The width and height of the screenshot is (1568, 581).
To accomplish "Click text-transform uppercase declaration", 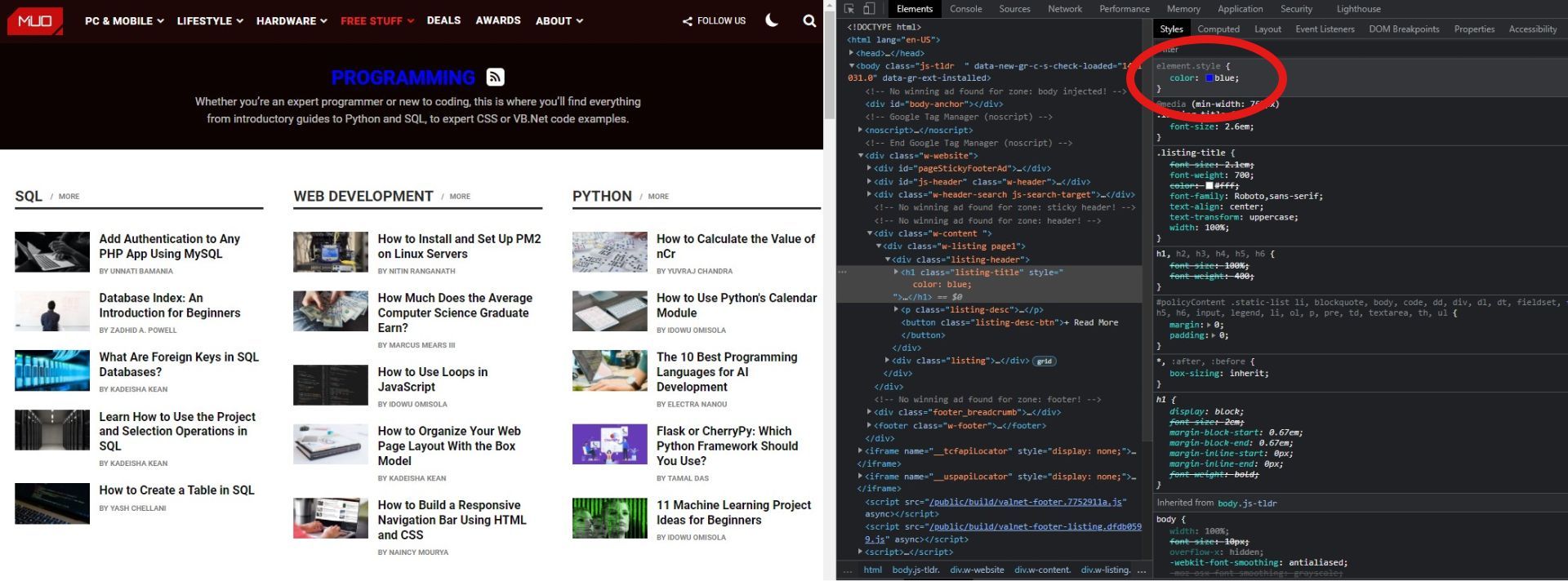I will 1233,217.
